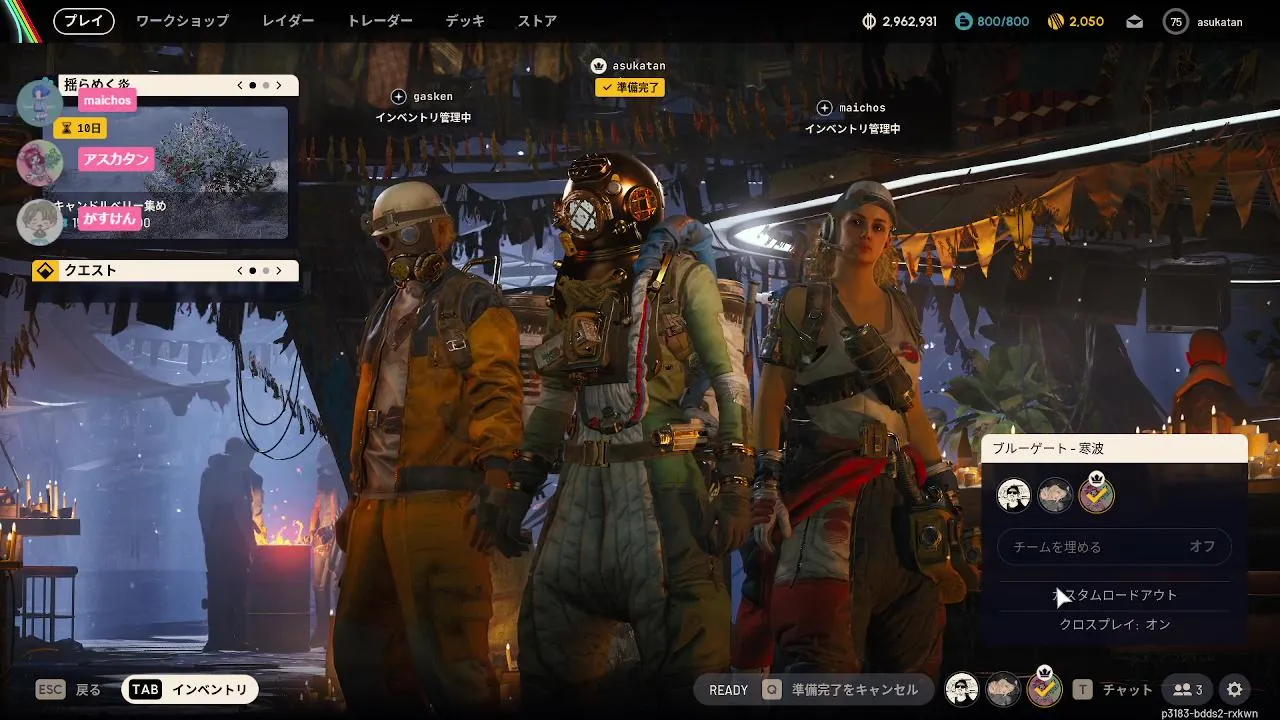This screenshot has height=720, width=1280.
Task: Click the maichos overlay avatar
Action: 40,102
